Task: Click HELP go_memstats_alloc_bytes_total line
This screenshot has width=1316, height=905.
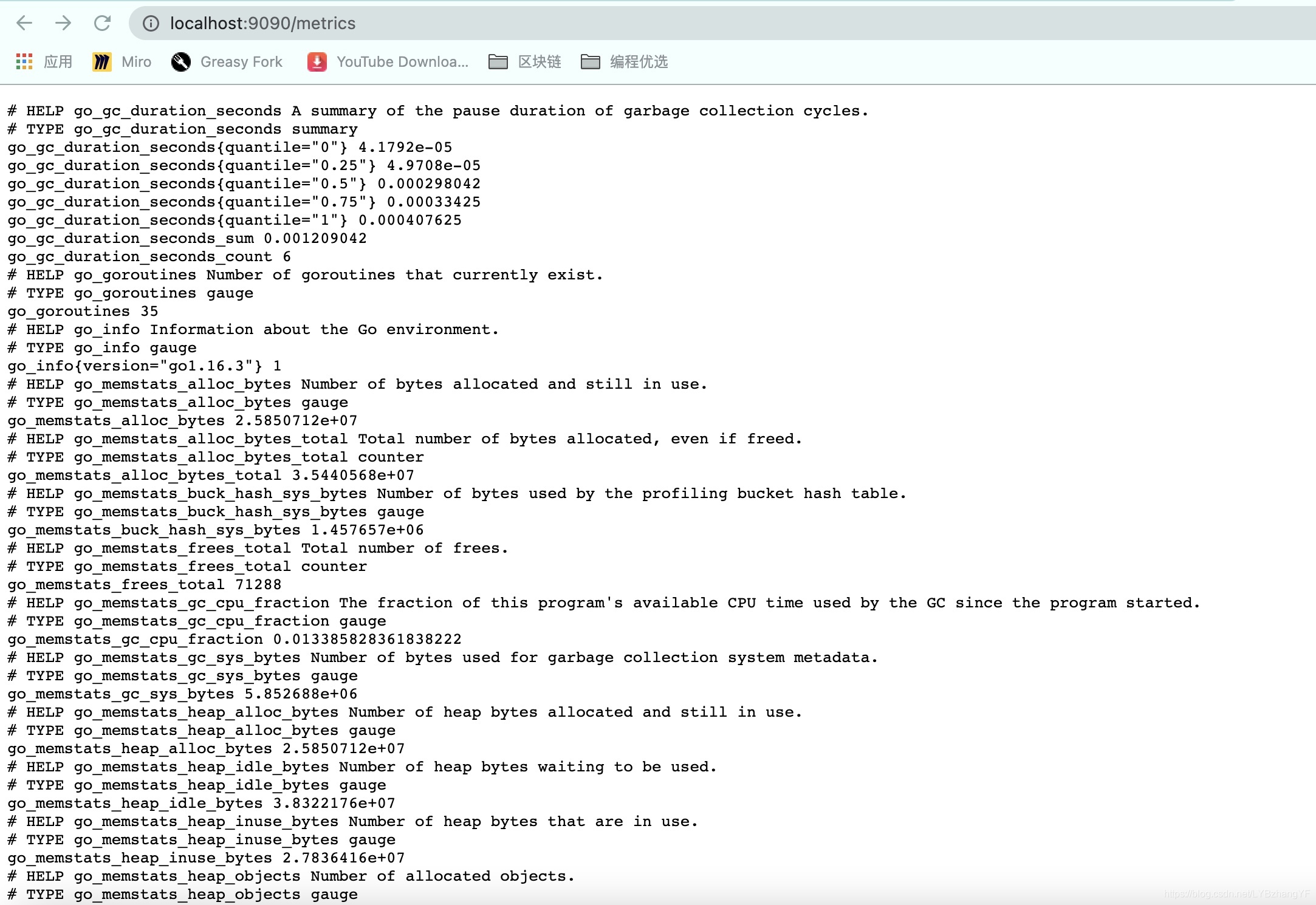Action: point(405,439)
